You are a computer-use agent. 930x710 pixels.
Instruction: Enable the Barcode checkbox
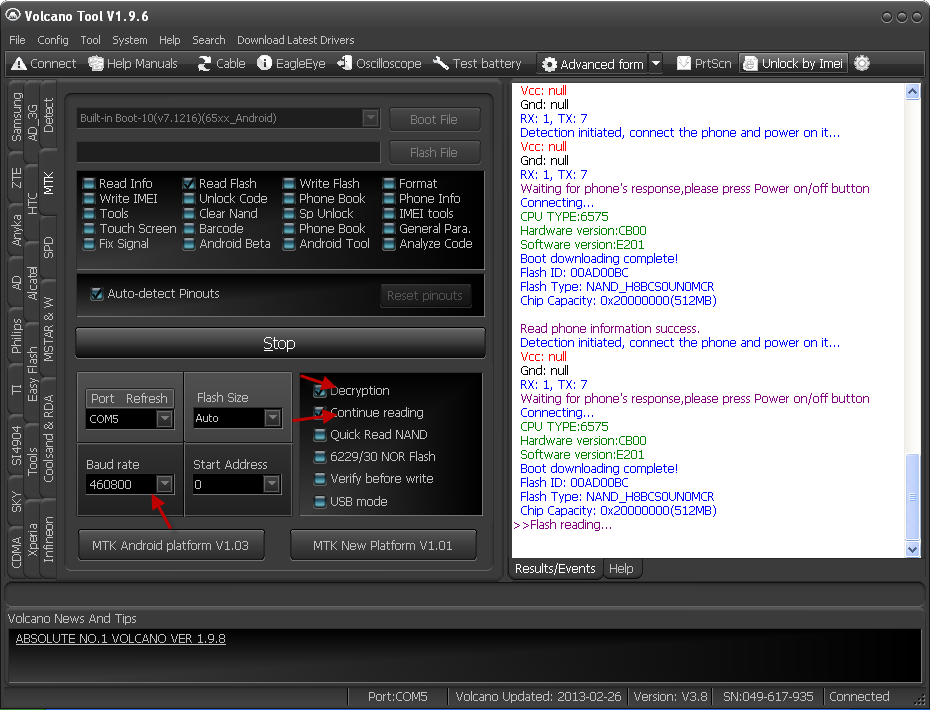tap(189, 228)
